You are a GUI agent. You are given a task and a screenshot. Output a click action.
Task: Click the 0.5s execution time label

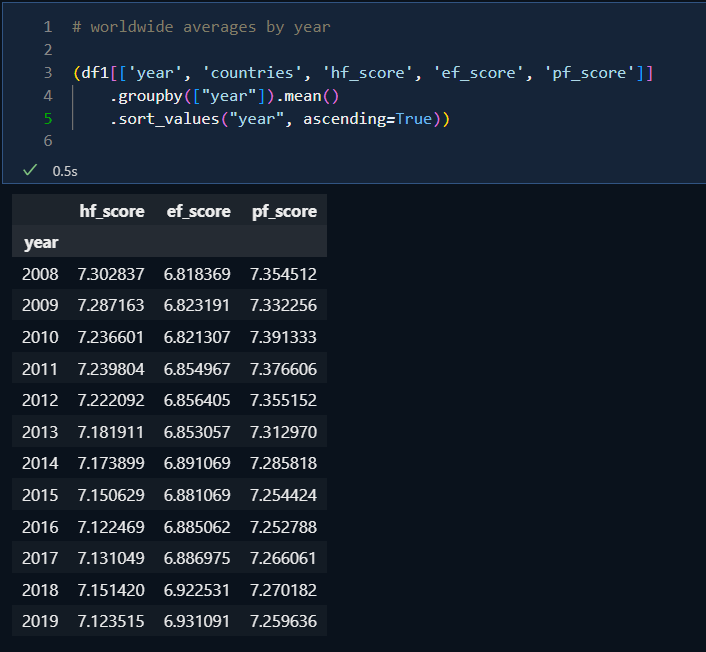(65, 171)
